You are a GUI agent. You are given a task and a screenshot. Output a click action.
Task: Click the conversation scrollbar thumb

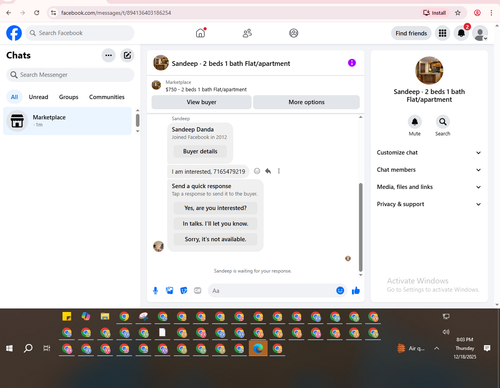click(x=360, y=227)
